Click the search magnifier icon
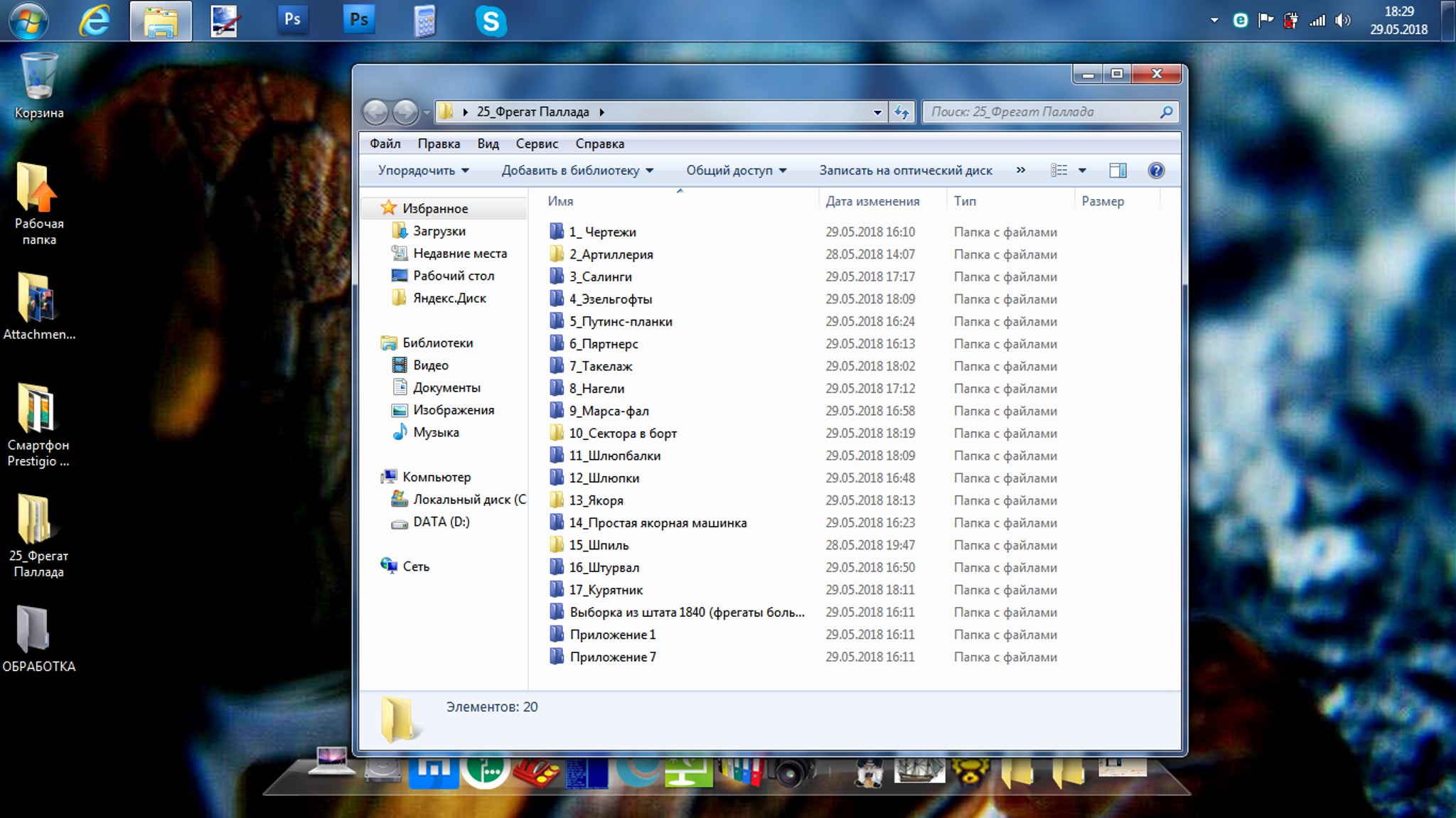The image size is (1456, 818). point(1166,112)
